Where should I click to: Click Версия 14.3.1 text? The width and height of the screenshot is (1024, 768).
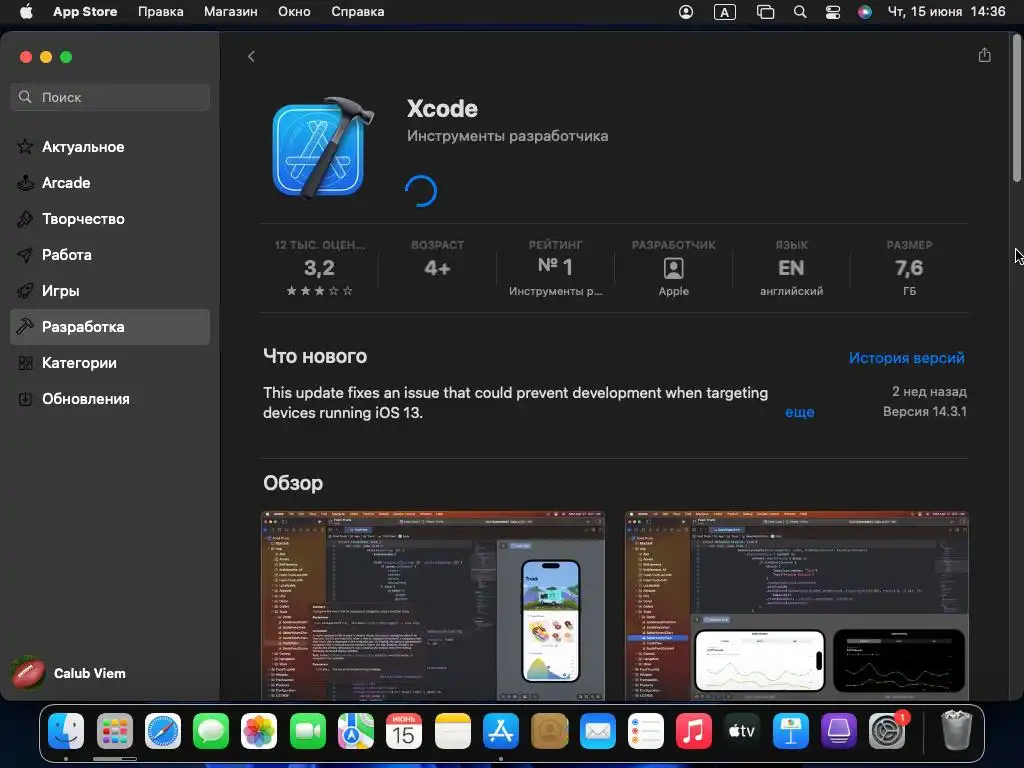click(925, 411)
